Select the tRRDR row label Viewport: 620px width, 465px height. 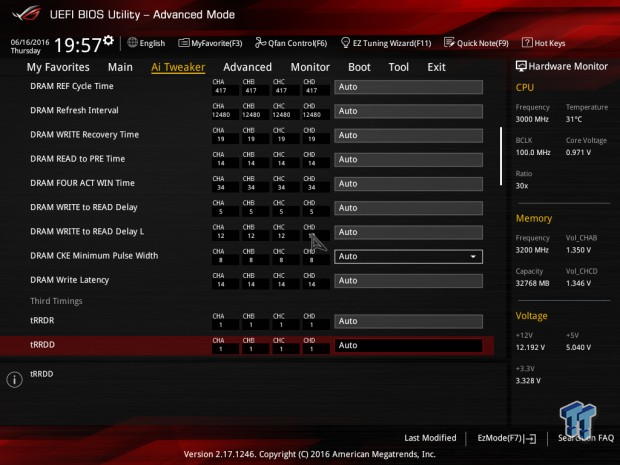(x=42, y=321)
